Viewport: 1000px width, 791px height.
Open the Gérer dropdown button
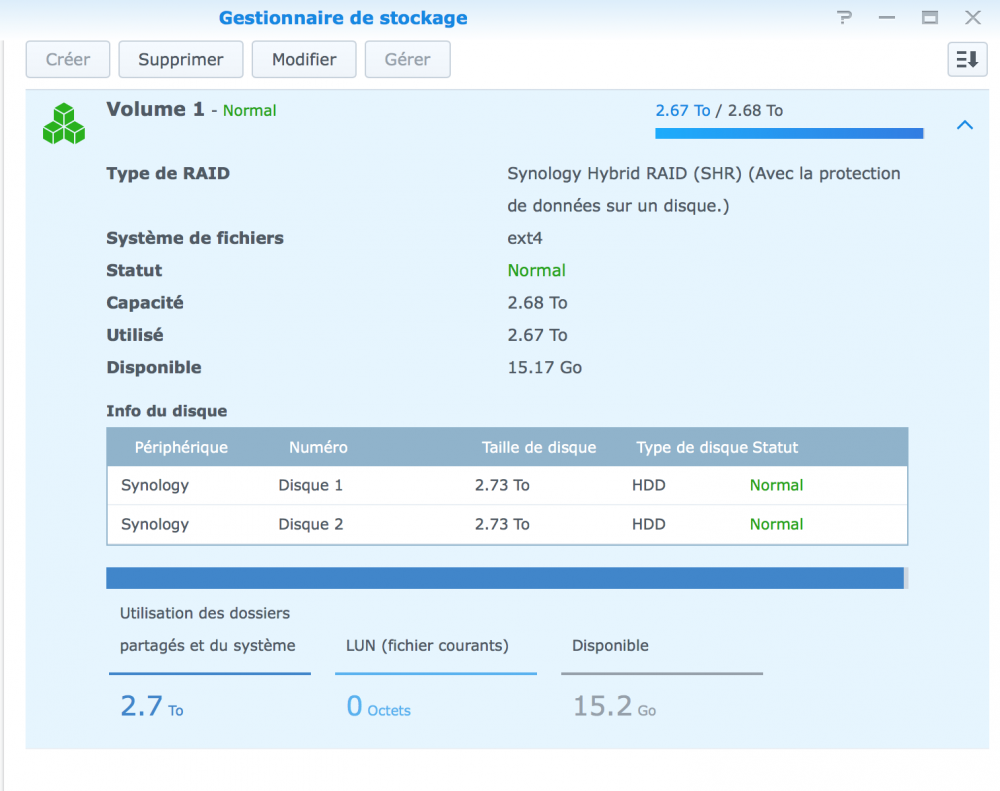click(407, 59)
